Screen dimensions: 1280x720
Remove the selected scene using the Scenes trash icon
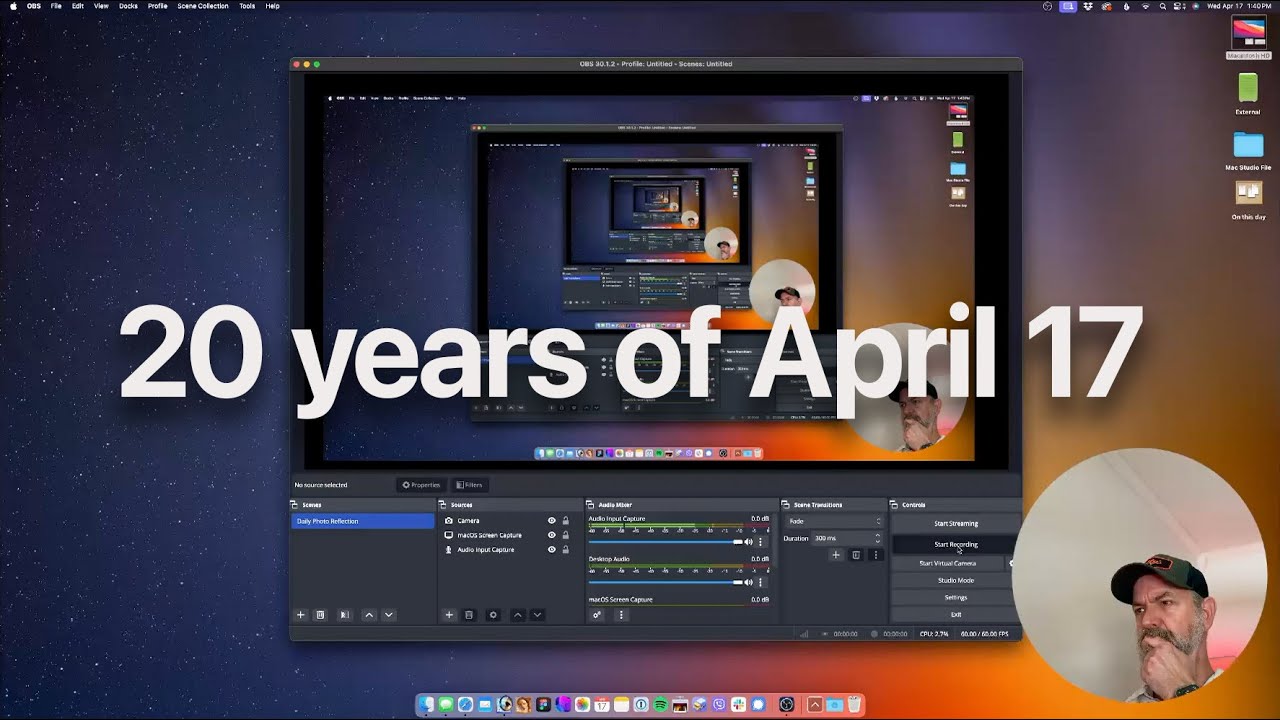click(x=320, y=615)
